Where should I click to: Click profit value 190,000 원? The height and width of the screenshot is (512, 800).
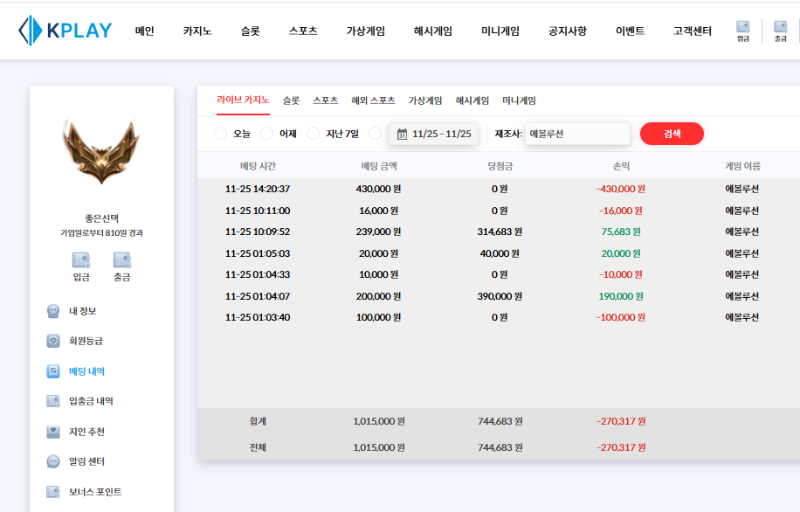621,296
